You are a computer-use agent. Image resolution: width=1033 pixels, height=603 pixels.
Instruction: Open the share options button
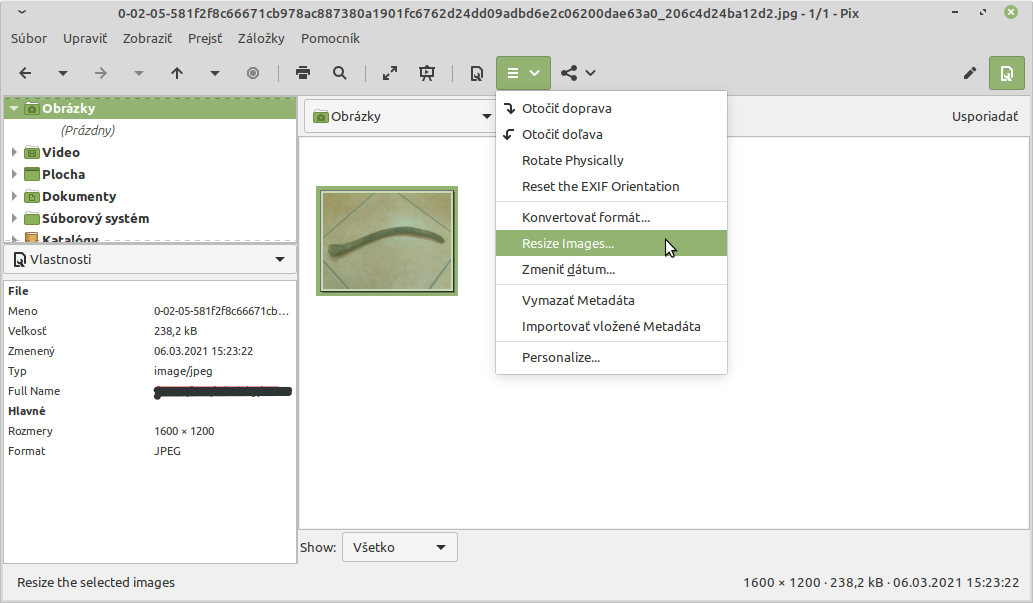click(578, 73)
